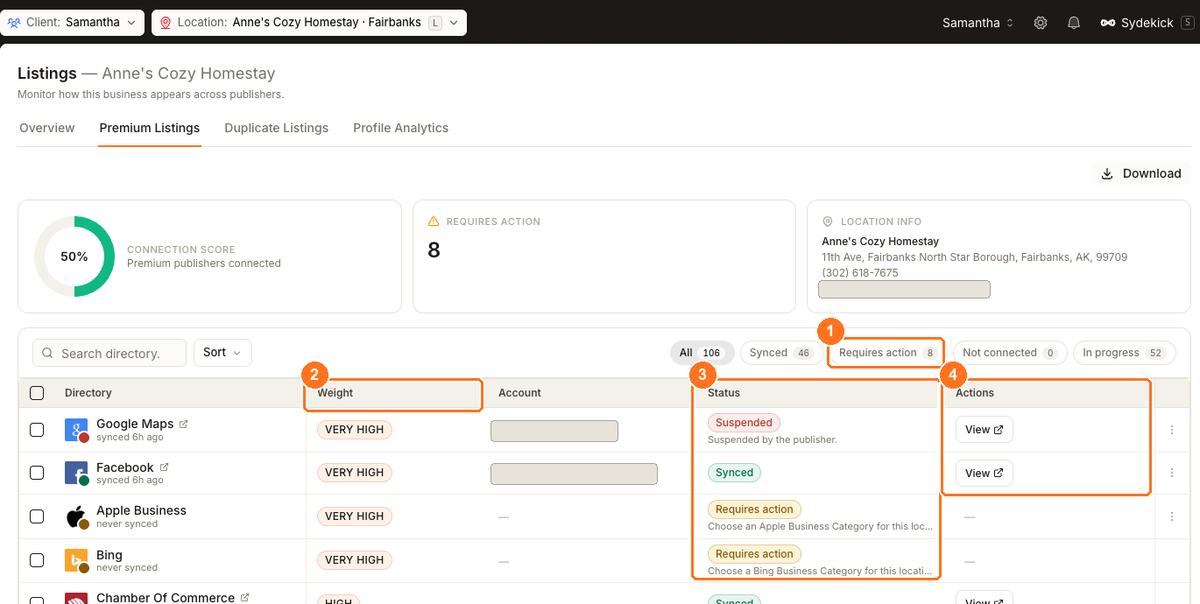Click the Status column header

[724, 393]
